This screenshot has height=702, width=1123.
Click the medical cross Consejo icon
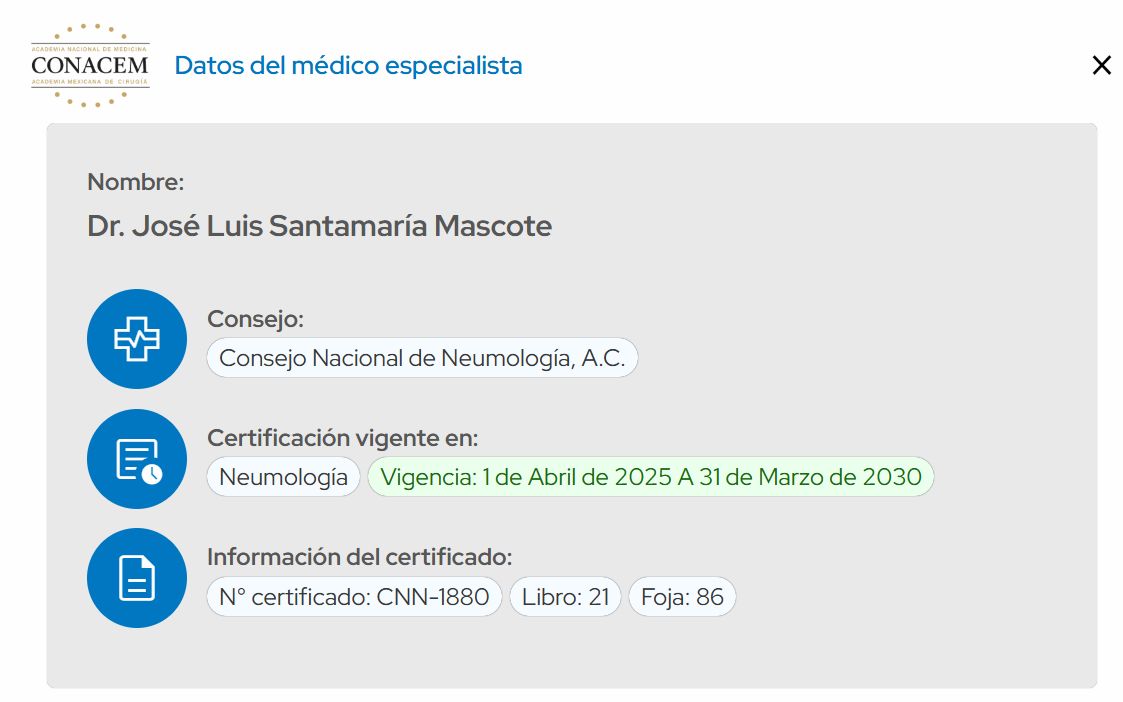137,339
